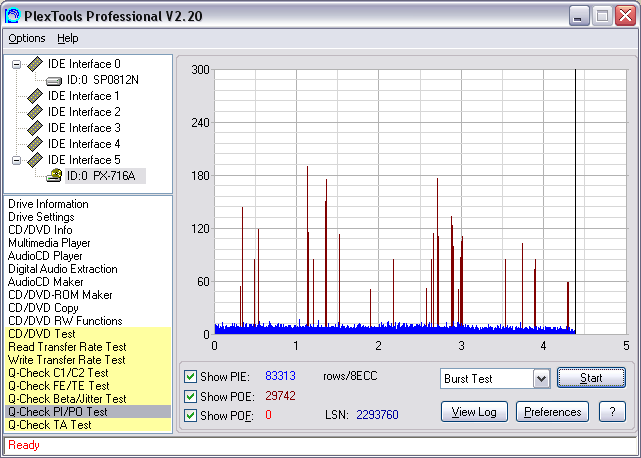Image resolution: width=641 pixels, height=458 pixels.
Task: Select IDE Interface 4 label in tree
Action: coord(84,144)
